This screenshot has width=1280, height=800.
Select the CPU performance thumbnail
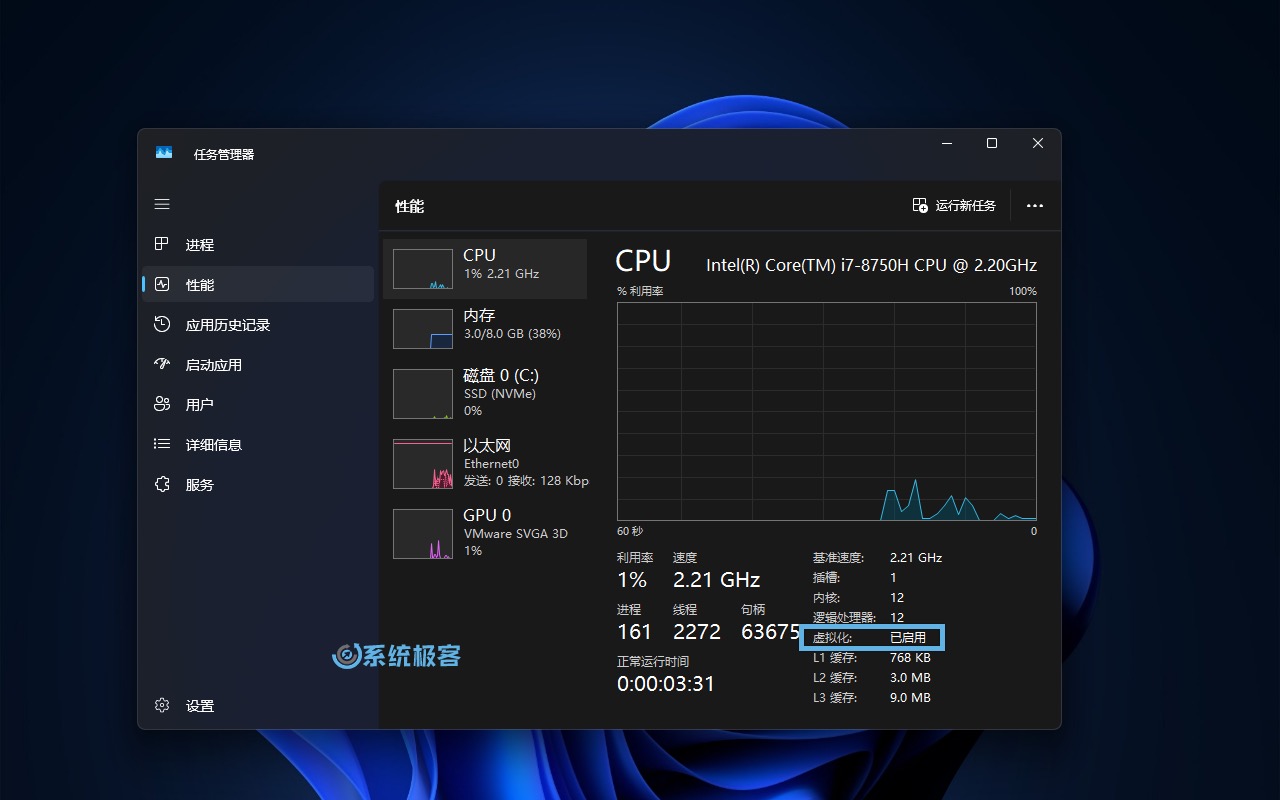[422, 269]
